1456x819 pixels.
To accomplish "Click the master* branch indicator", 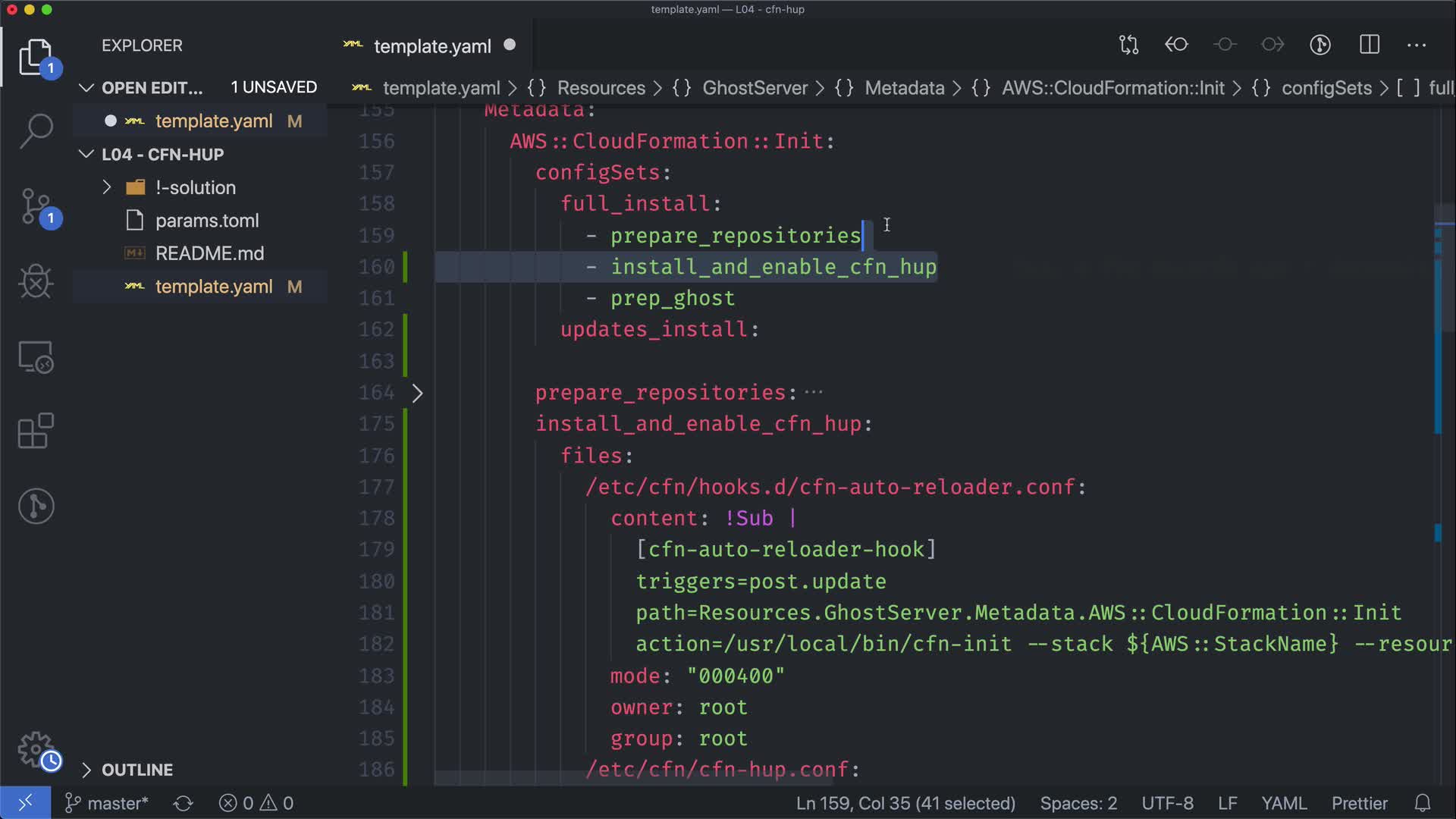I will pyautogui.click(x=107, y=803).
